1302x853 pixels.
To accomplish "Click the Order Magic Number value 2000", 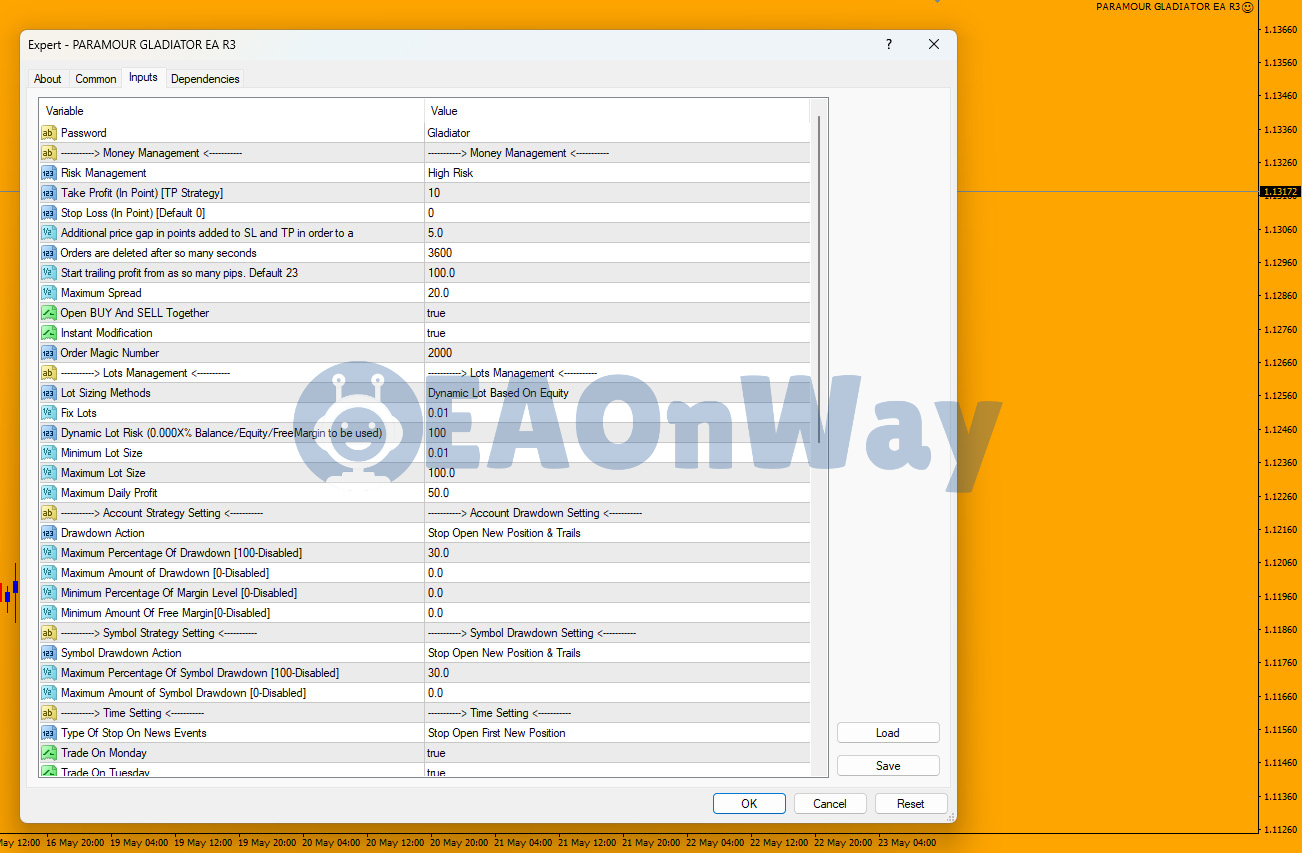I will (x=440, y=353).
